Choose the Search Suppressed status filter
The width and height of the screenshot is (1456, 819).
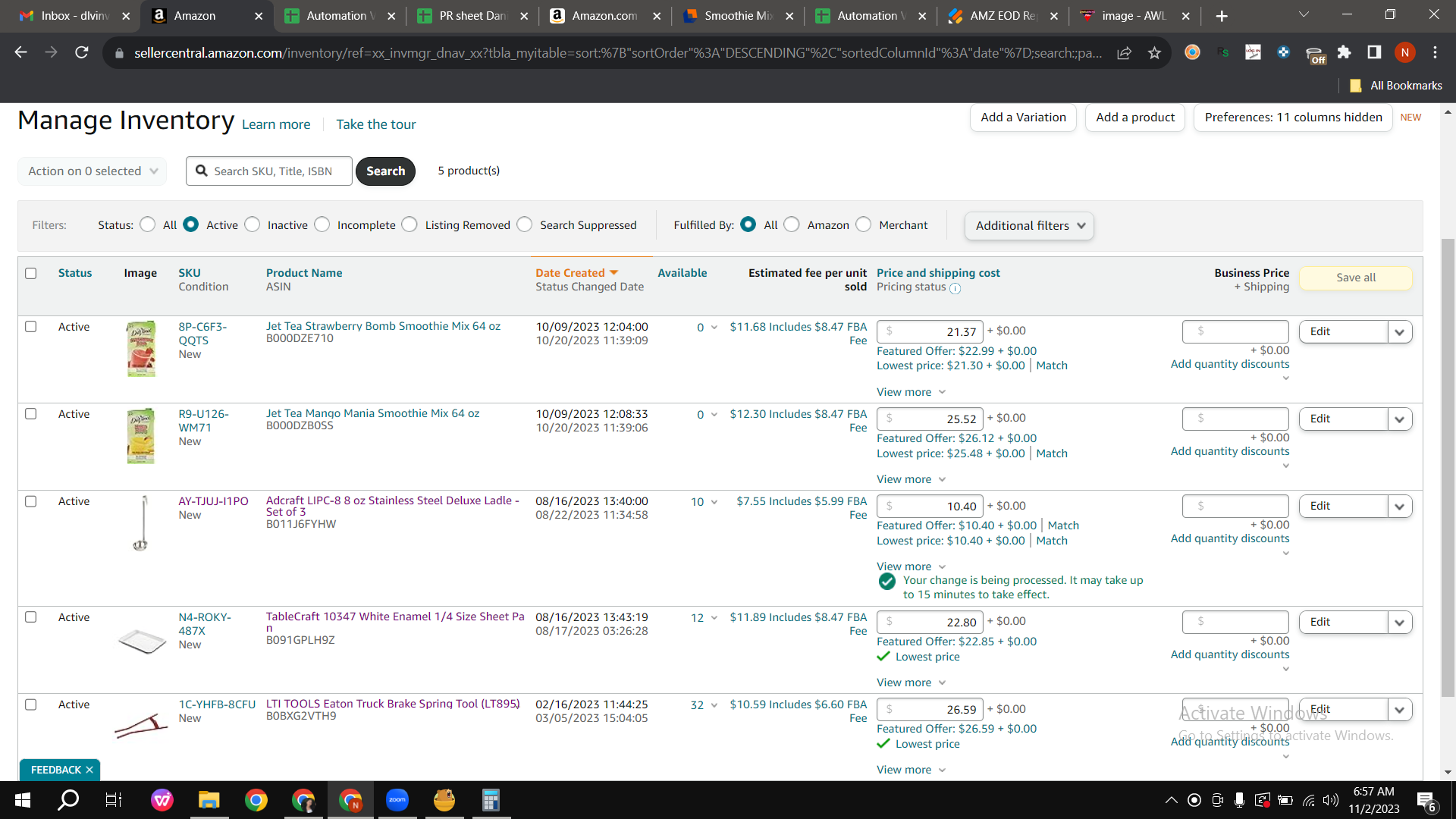pyautogui.click(x=525, y=224)
